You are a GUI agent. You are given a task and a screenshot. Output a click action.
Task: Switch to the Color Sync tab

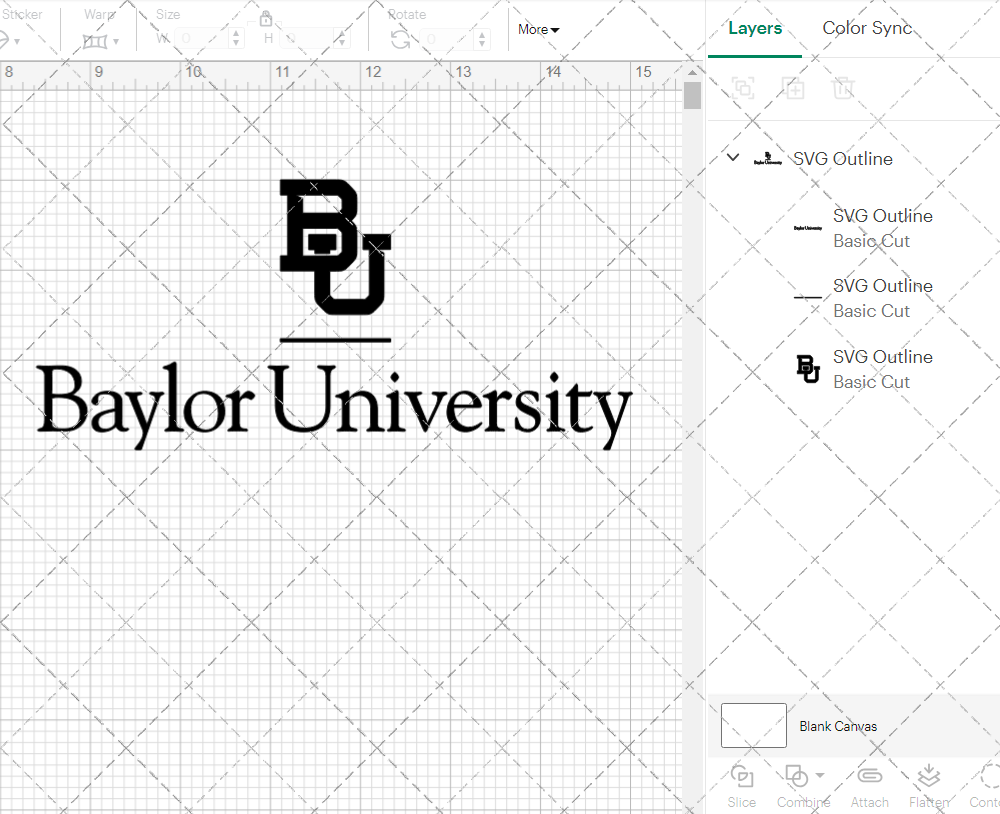click(867, 28)
